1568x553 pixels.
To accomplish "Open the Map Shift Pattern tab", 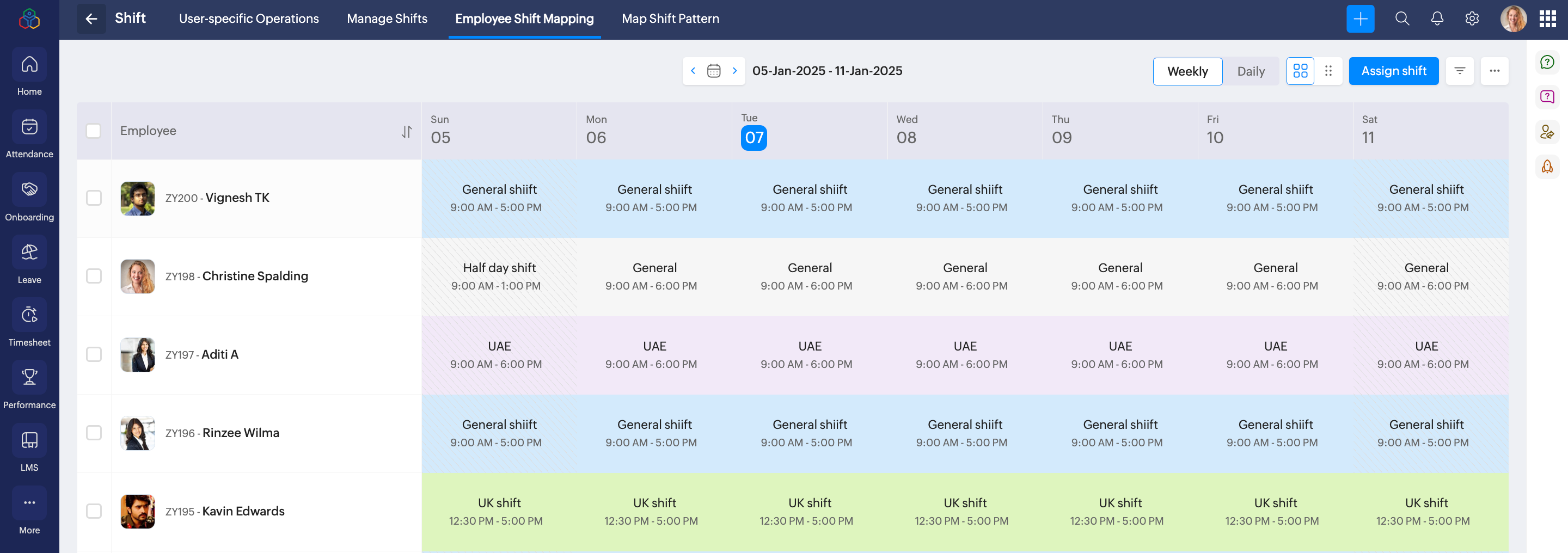I will (670, 19).
